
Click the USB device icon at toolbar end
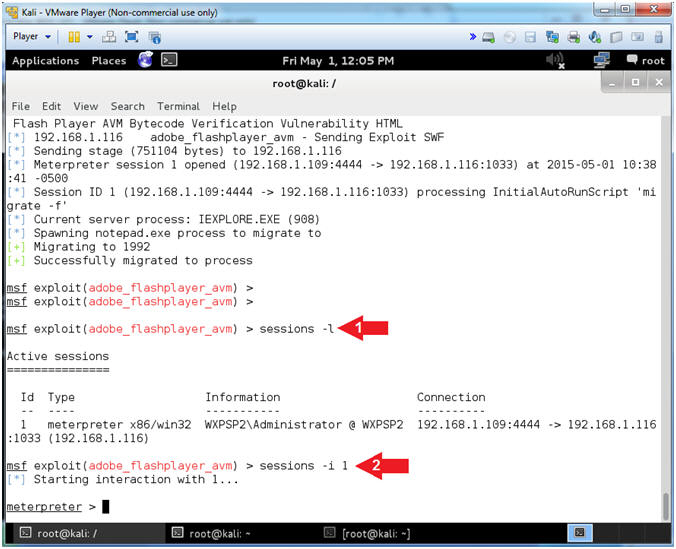coord(658,37)
